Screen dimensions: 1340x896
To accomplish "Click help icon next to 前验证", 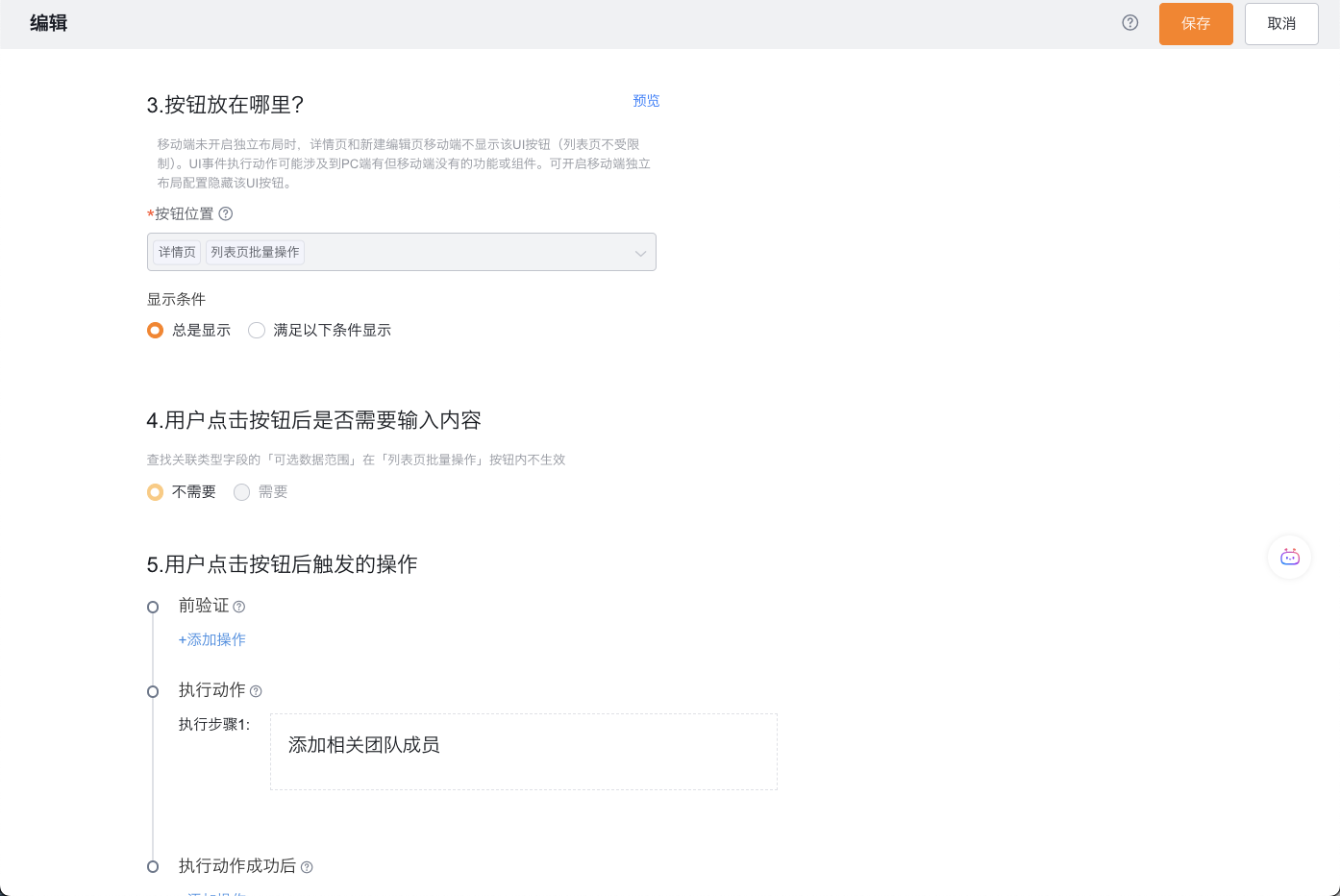I will pos(239,607).
